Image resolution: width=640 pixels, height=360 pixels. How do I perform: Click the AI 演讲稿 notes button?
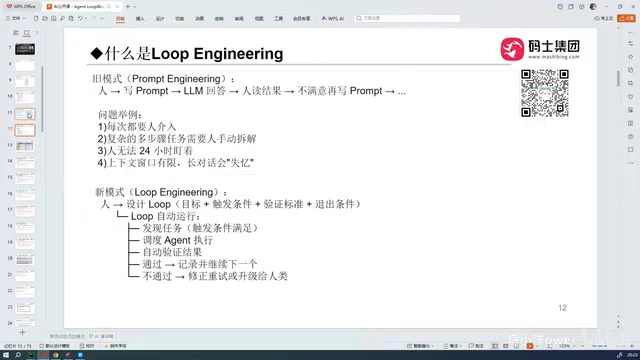tap(101, 336)
